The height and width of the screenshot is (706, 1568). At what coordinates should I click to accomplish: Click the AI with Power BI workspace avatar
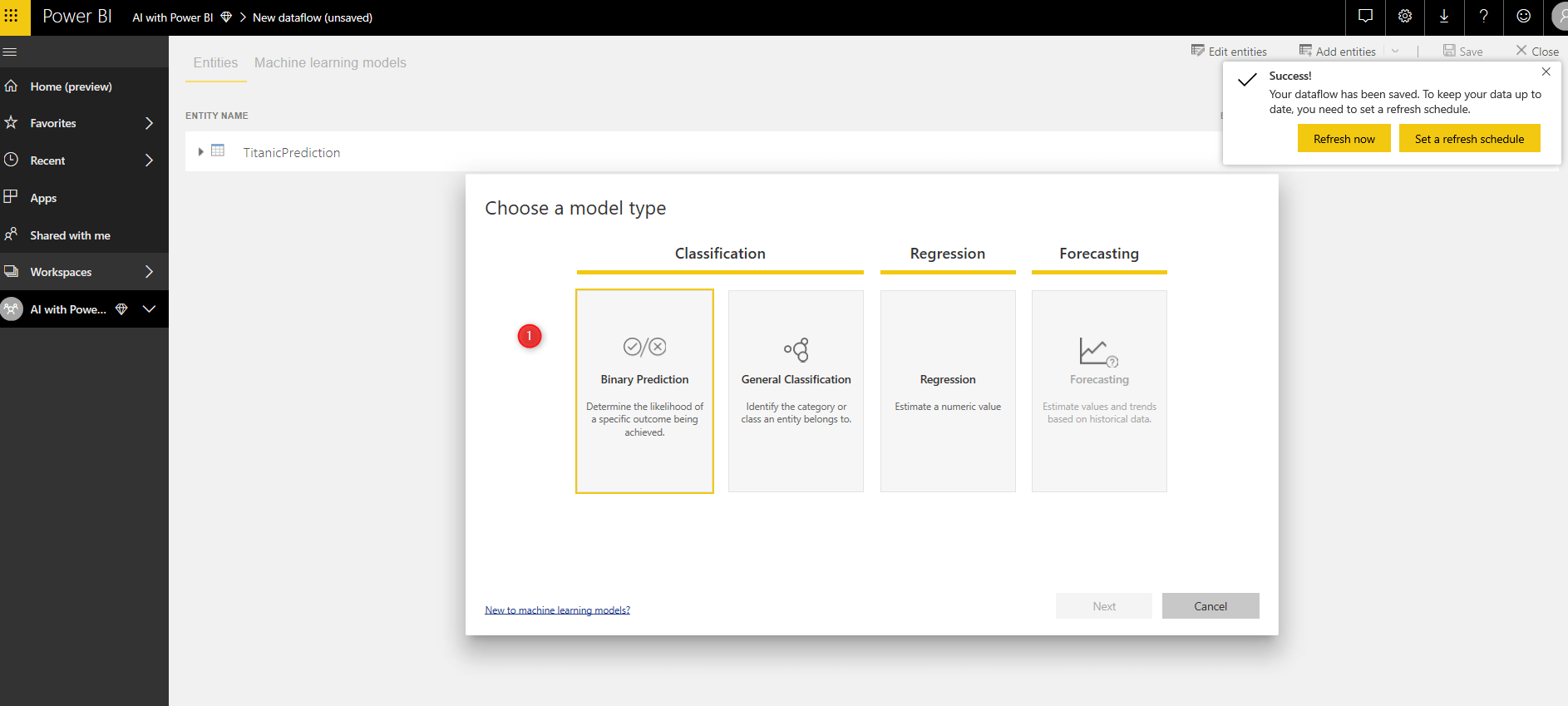[12, 309]
